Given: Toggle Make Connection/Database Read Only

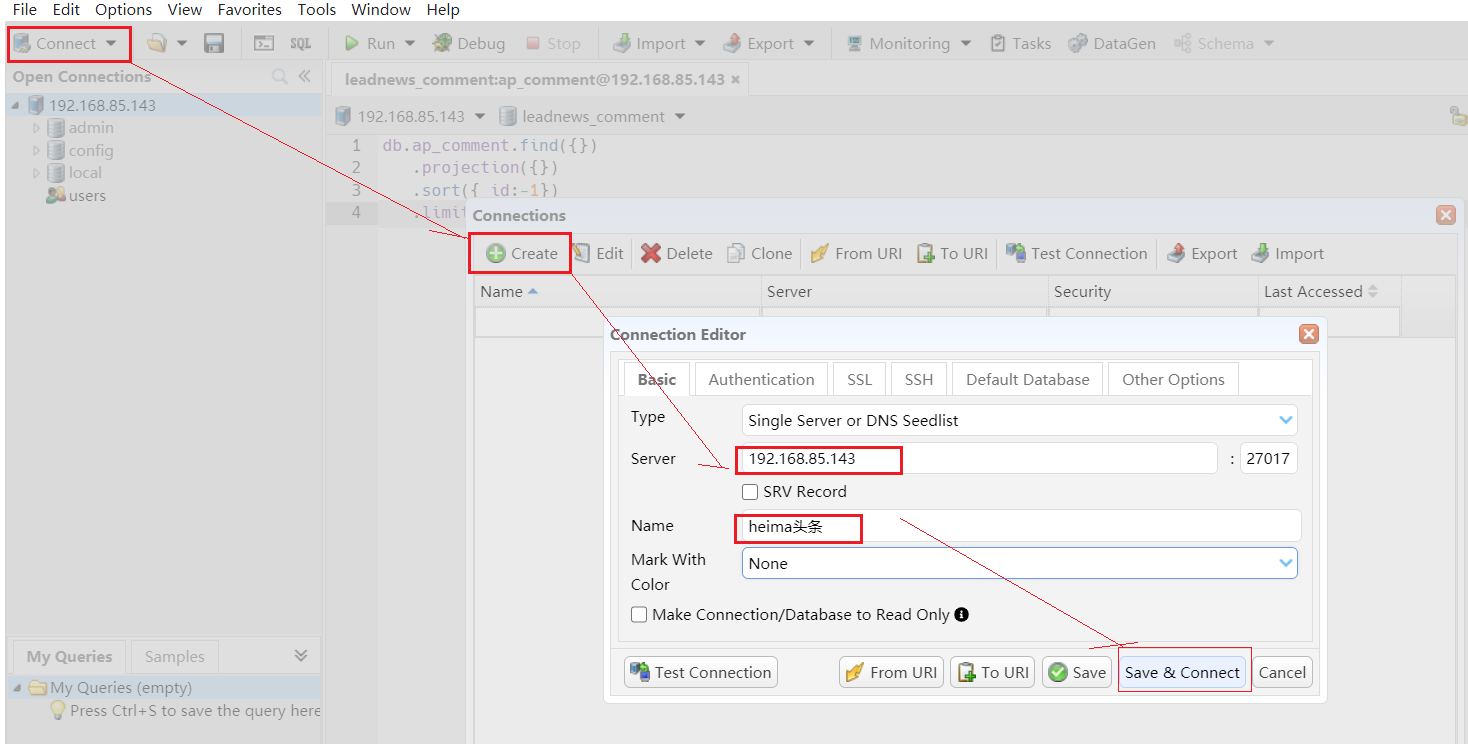Looking at the screenshot, I should [x=639, y=615].
